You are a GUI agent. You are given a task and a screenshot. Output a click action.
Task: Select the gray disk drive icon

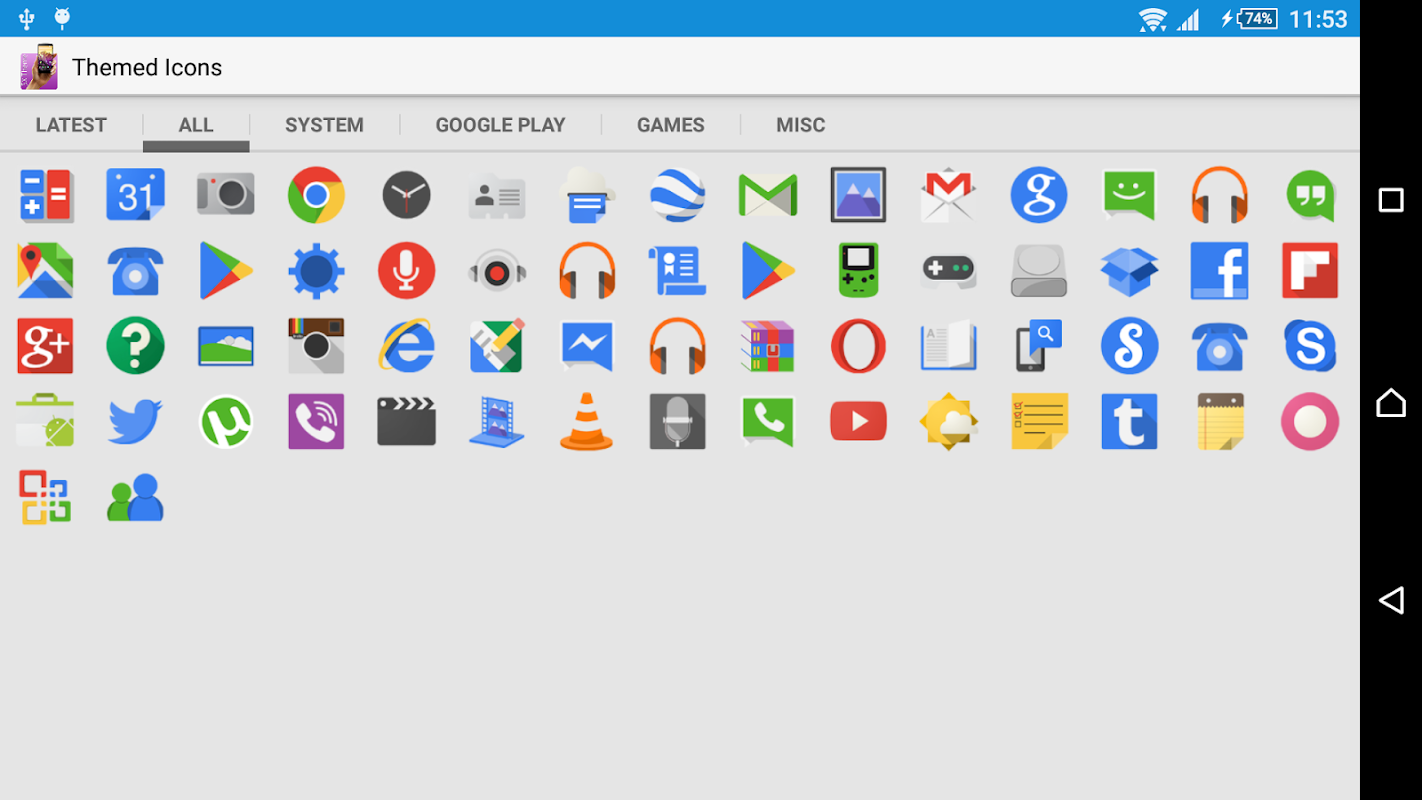click(x=1039, y=270)
